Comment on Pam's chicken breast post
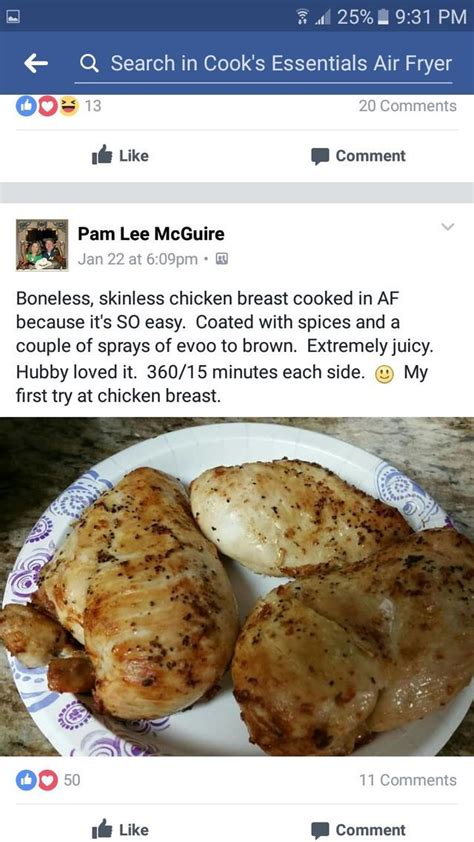The image size is (474, 842). [359, 830]
